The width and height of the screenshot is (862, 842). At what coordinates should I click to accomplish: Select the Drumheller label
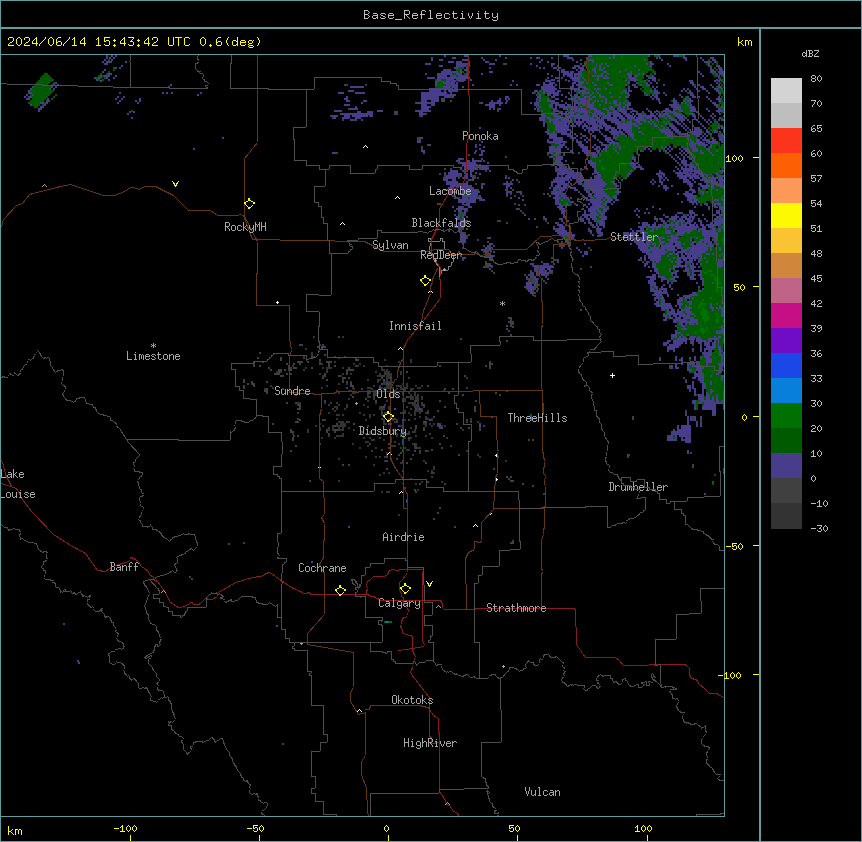[638, 487]
